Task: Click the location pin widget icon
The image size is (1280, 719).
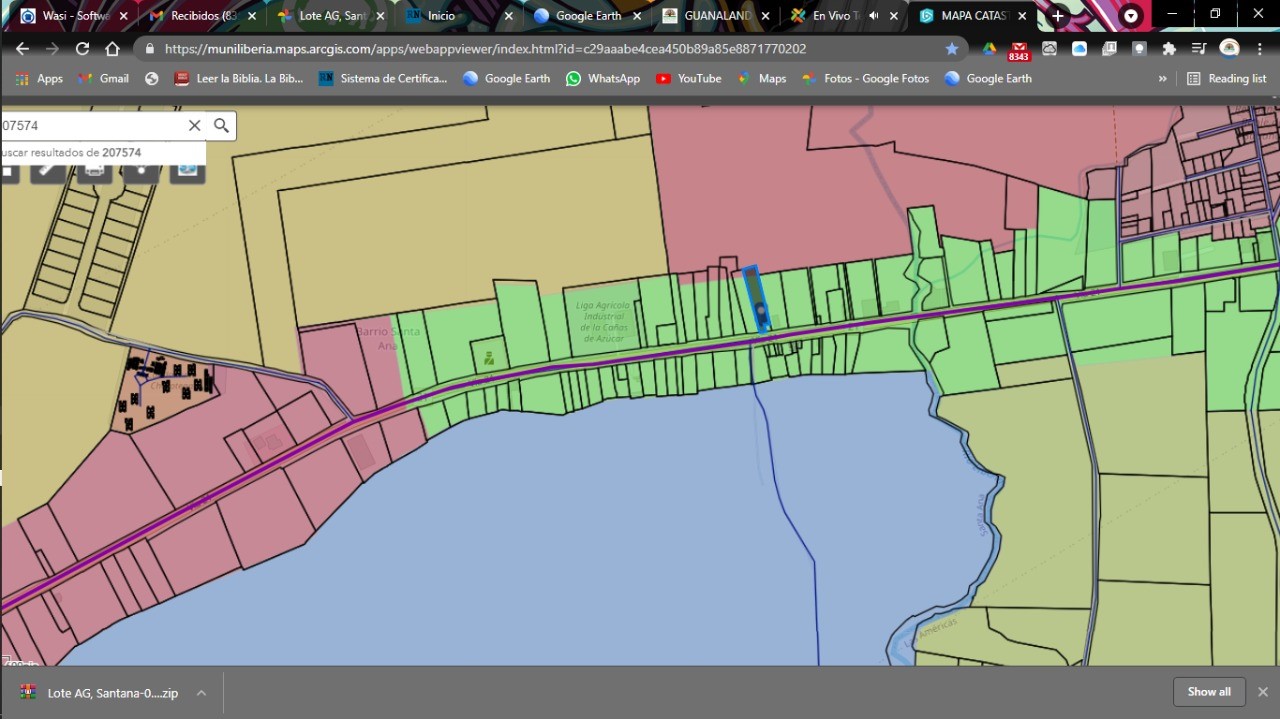Action: click(141, 170)
